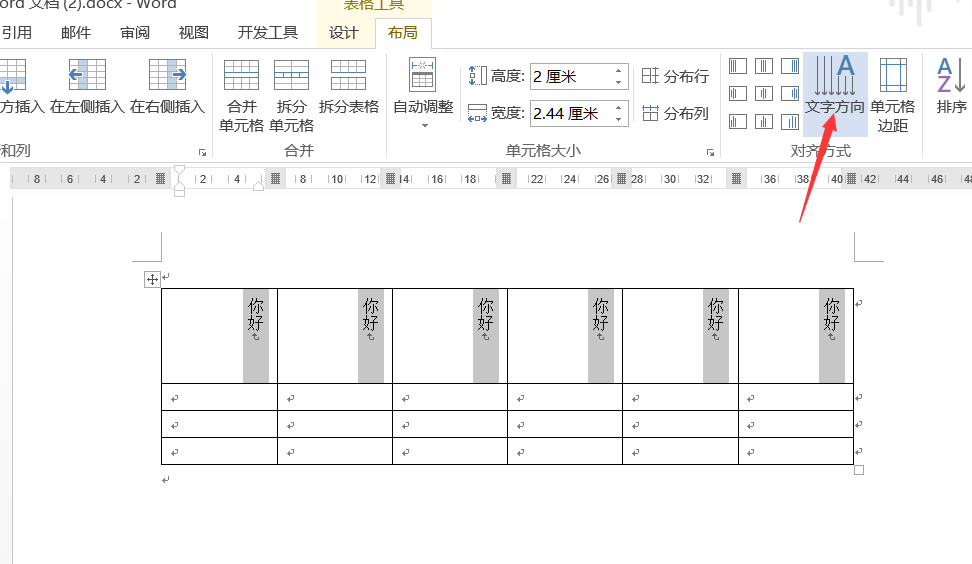Image resolution: width=972 pixels, height=564 pixels.
Task: Increase column width with up stepper
Action: tap(619, 108)
